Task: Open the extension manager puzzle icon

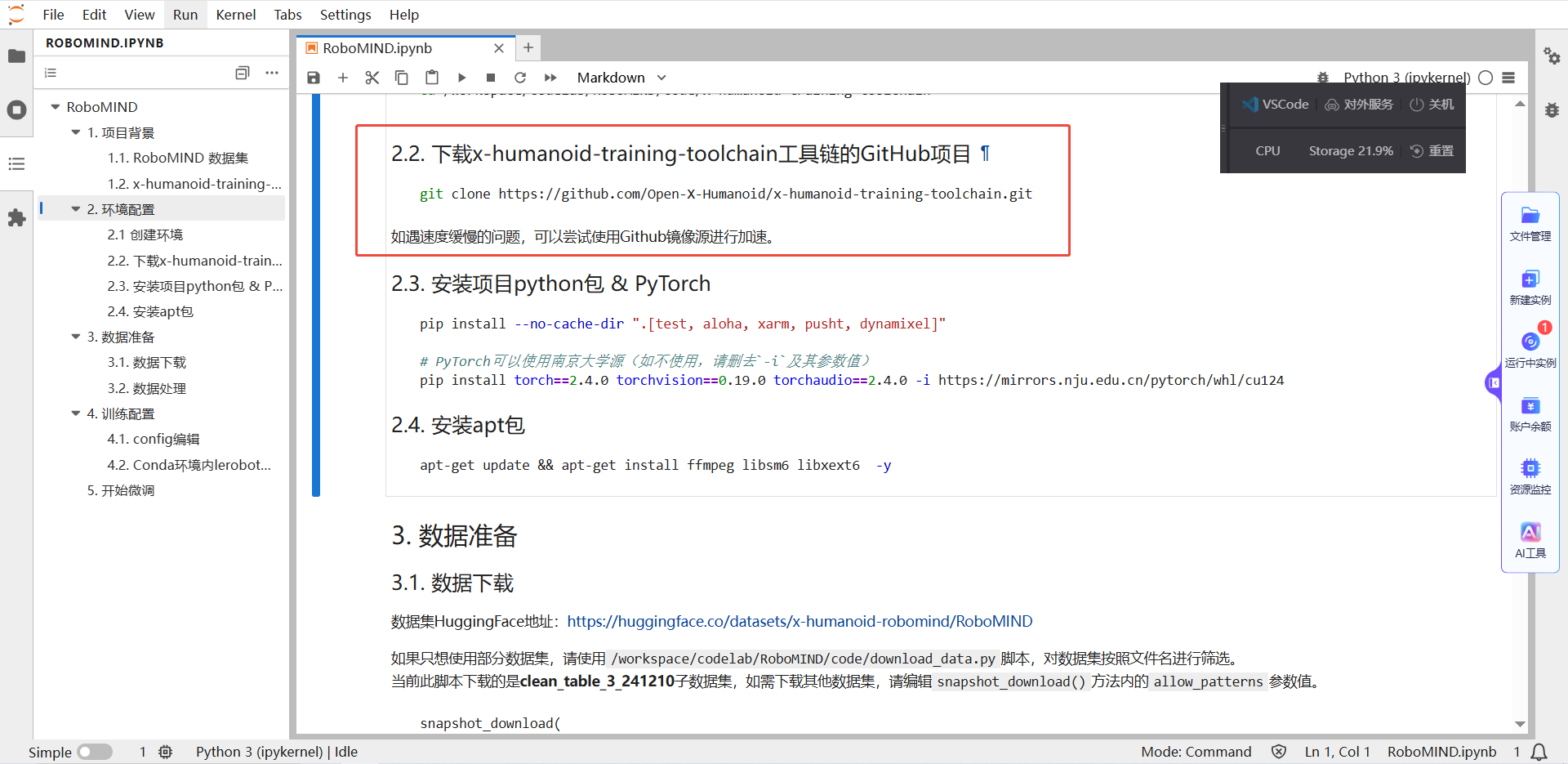Action: coord(16,217)
